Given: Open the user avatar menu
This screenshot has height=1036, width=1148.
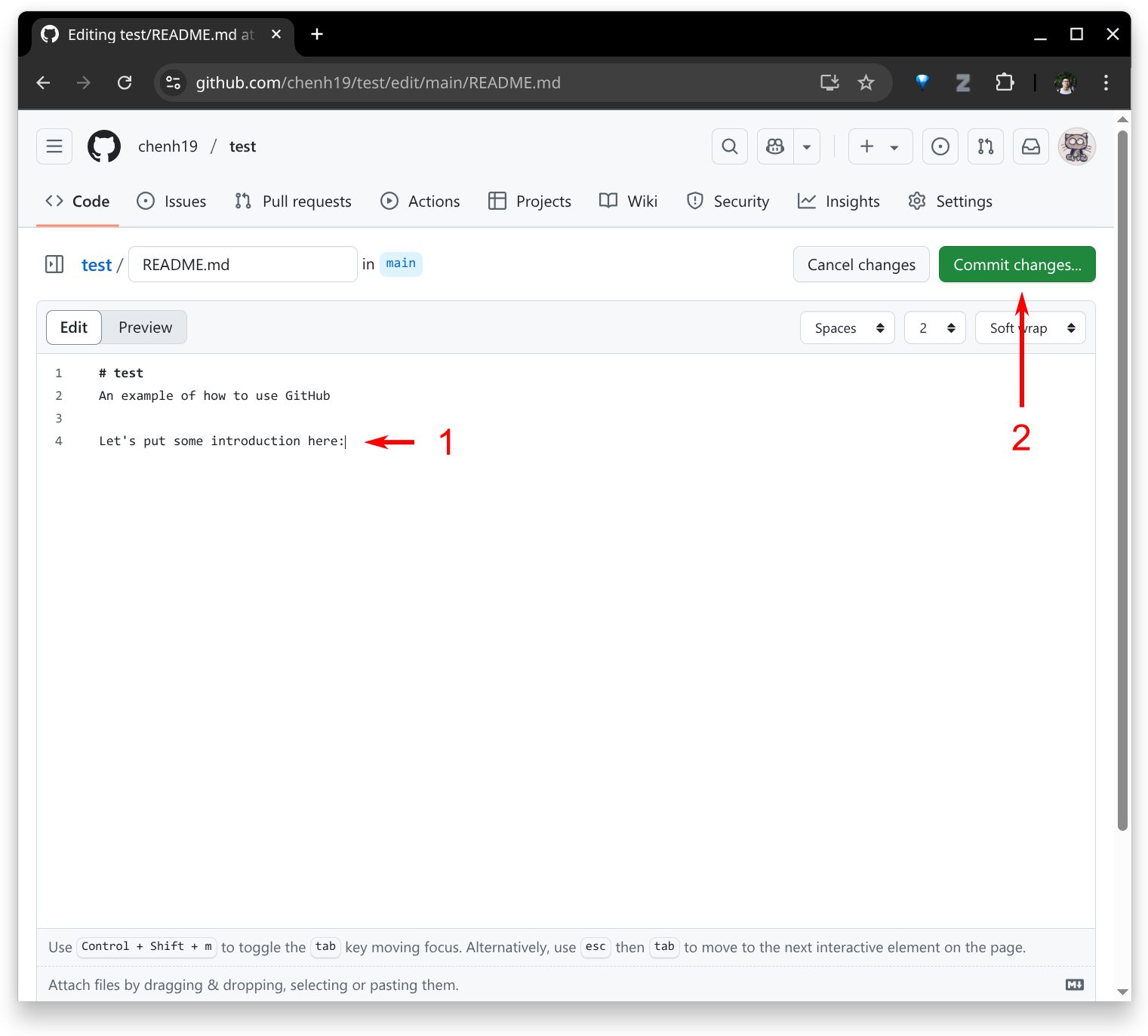Looking at the screenshot, I should pyautogui.click(x=1077, y=146).
